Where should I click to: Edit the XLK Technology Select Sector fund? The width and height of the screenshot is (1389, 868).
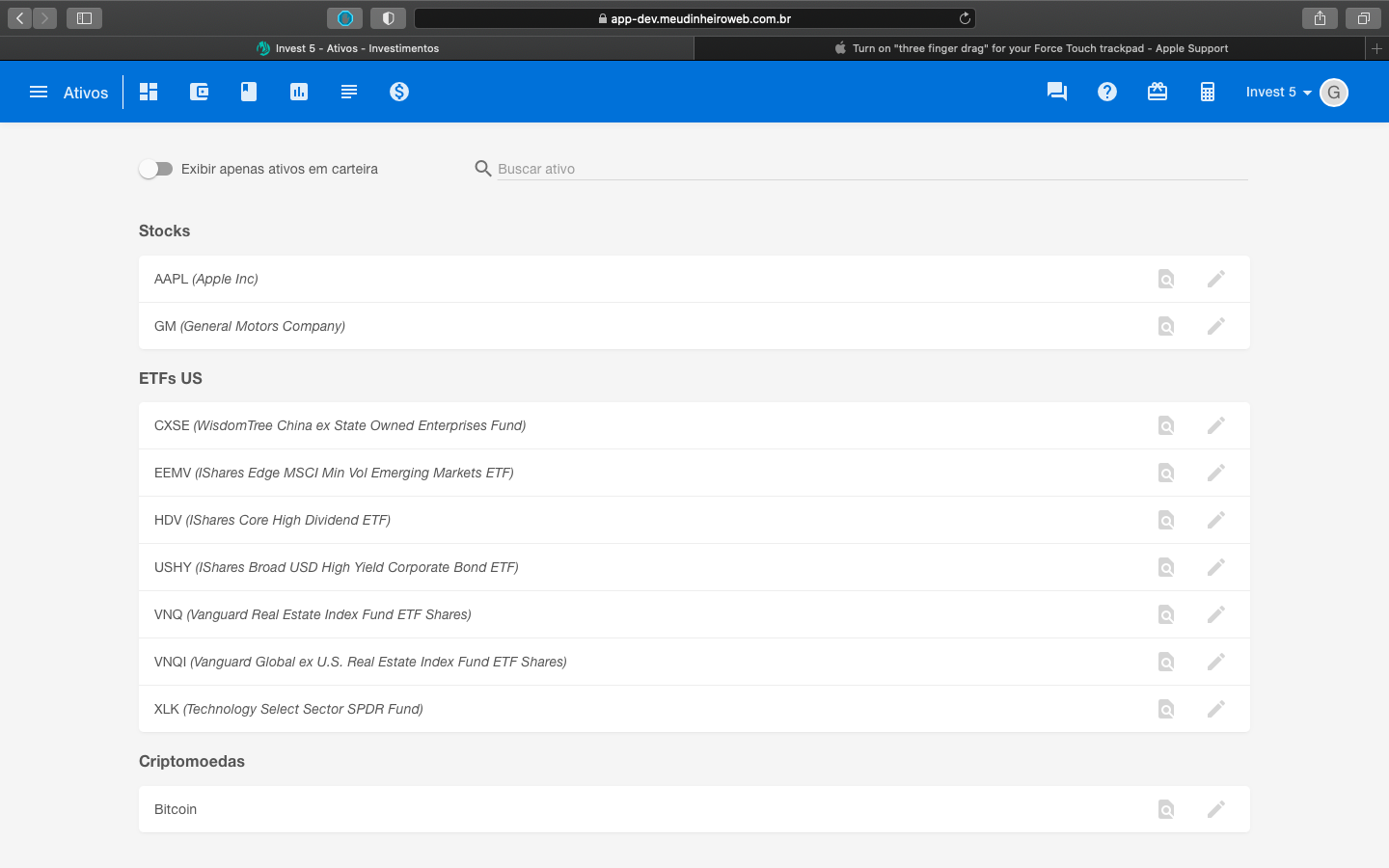pos(1216,709)
